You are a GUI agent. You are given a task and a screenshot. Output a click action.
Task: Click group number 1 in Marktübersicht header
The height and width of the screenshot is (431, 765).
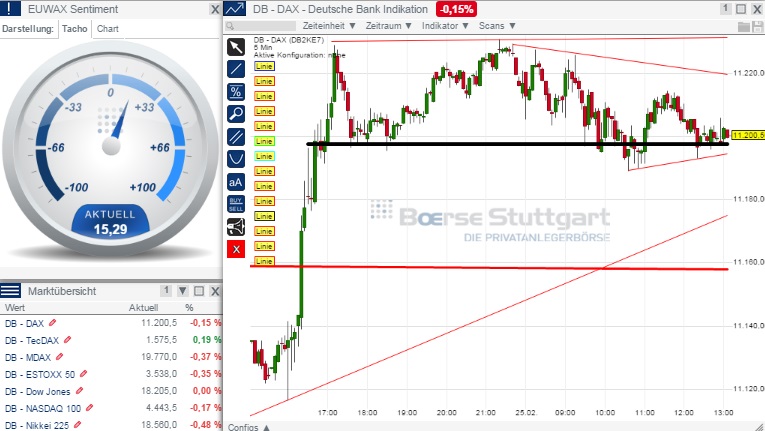point(166,291)
